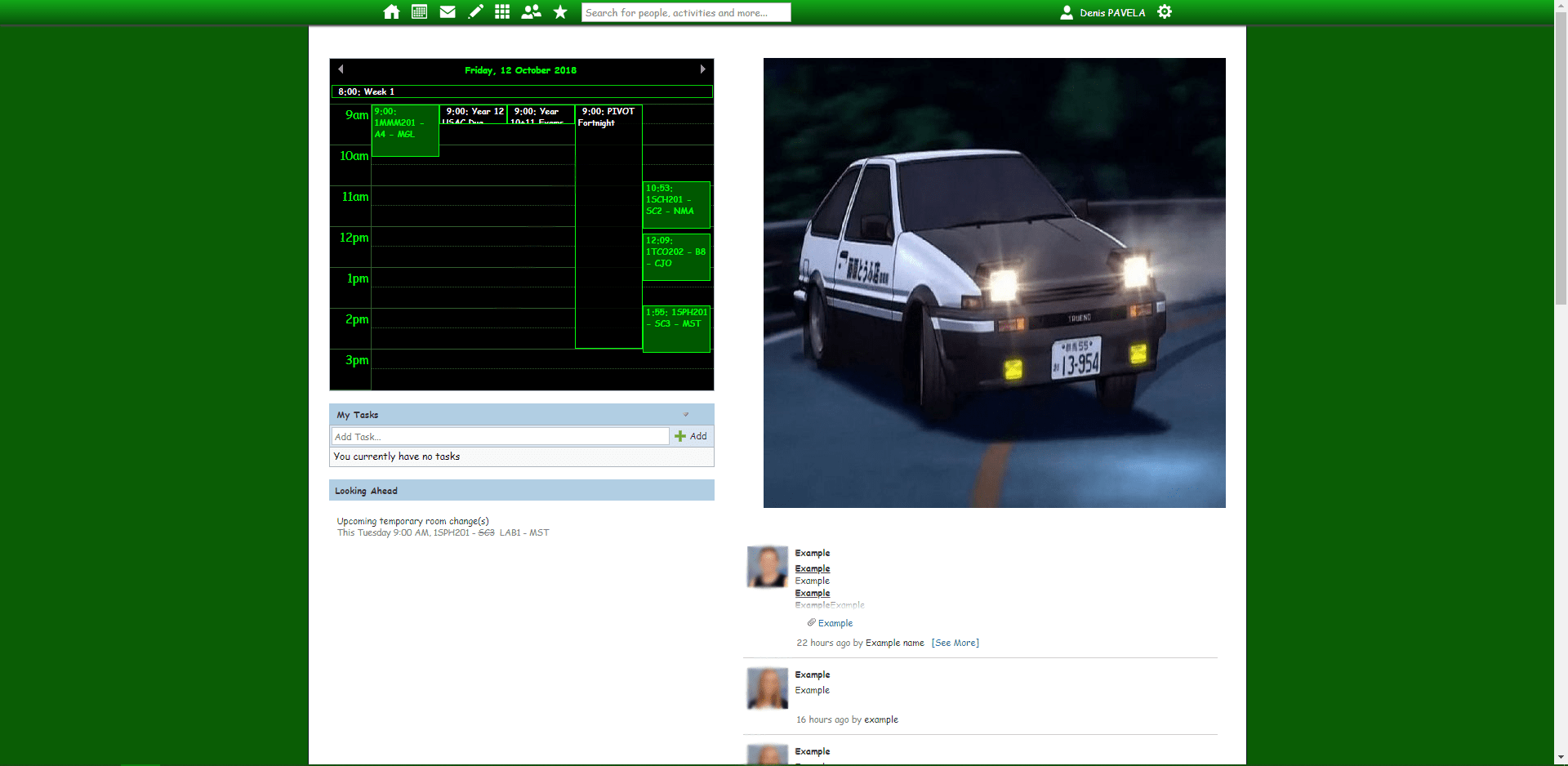Open the Denis PAVELA user menu
Viewport: 1568px width, 766px height.
tap(1112, 13)
